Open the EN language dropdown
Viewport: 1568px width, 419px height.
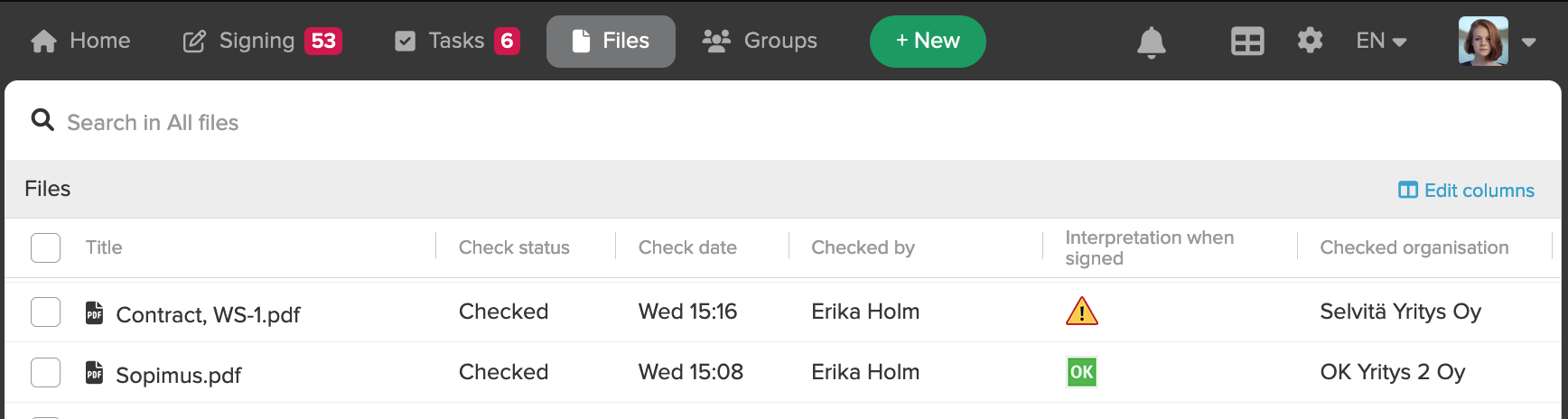pyautogui.click(x=1381, y=41)
